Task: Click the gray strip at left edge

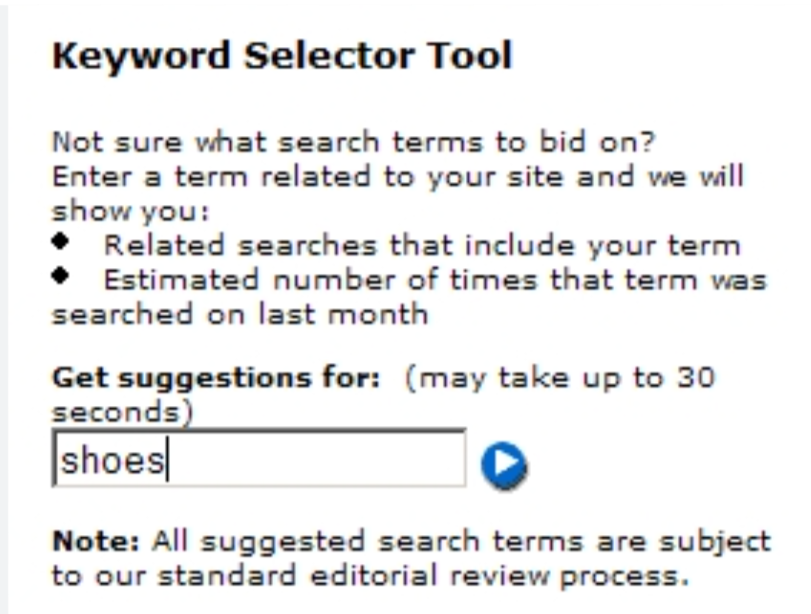Action: [7, 300]
